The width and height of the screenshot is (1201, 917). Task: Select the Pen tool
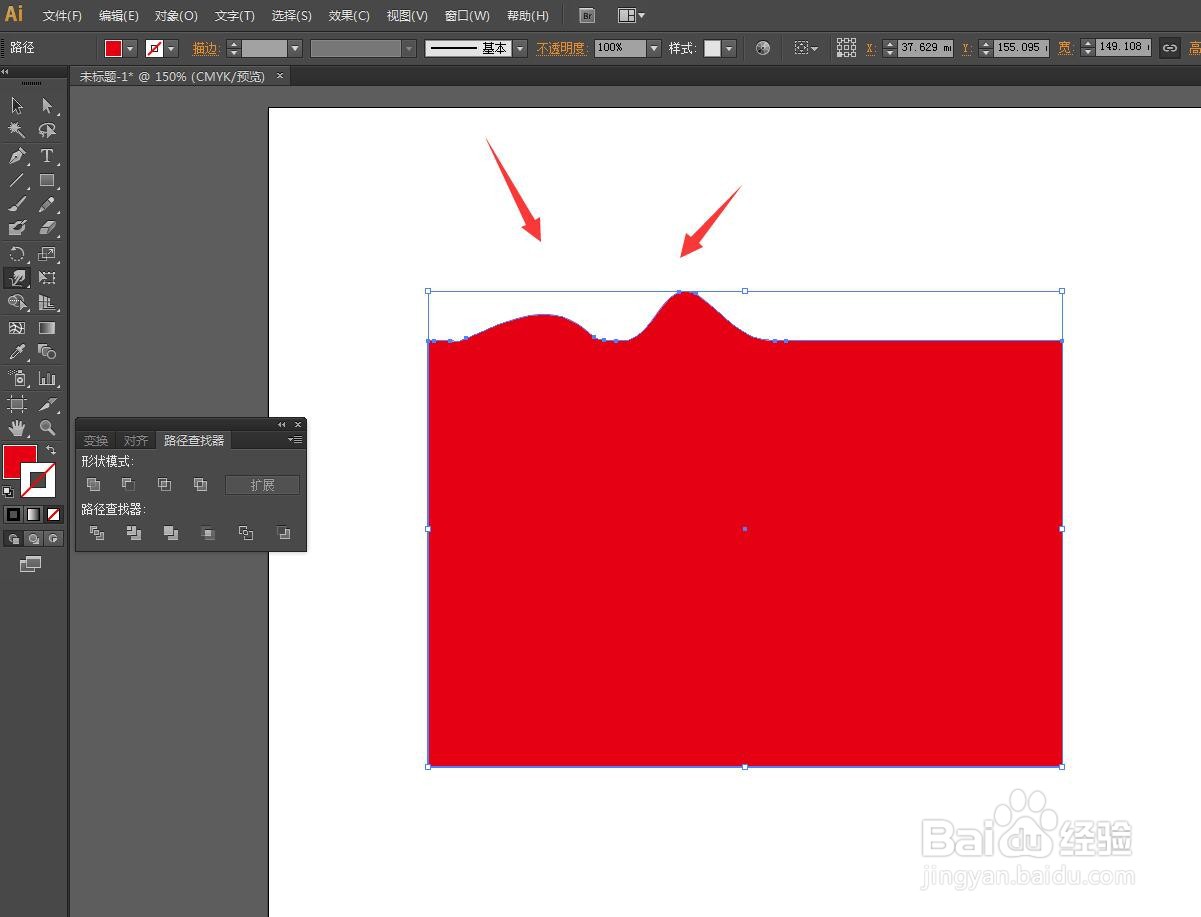[17, 155]
